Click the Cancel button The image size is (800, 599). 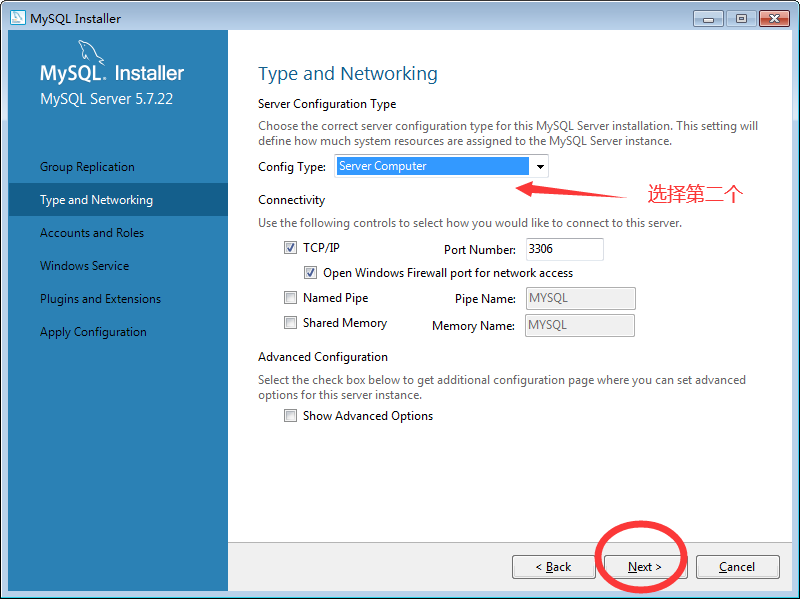point(737,567)
